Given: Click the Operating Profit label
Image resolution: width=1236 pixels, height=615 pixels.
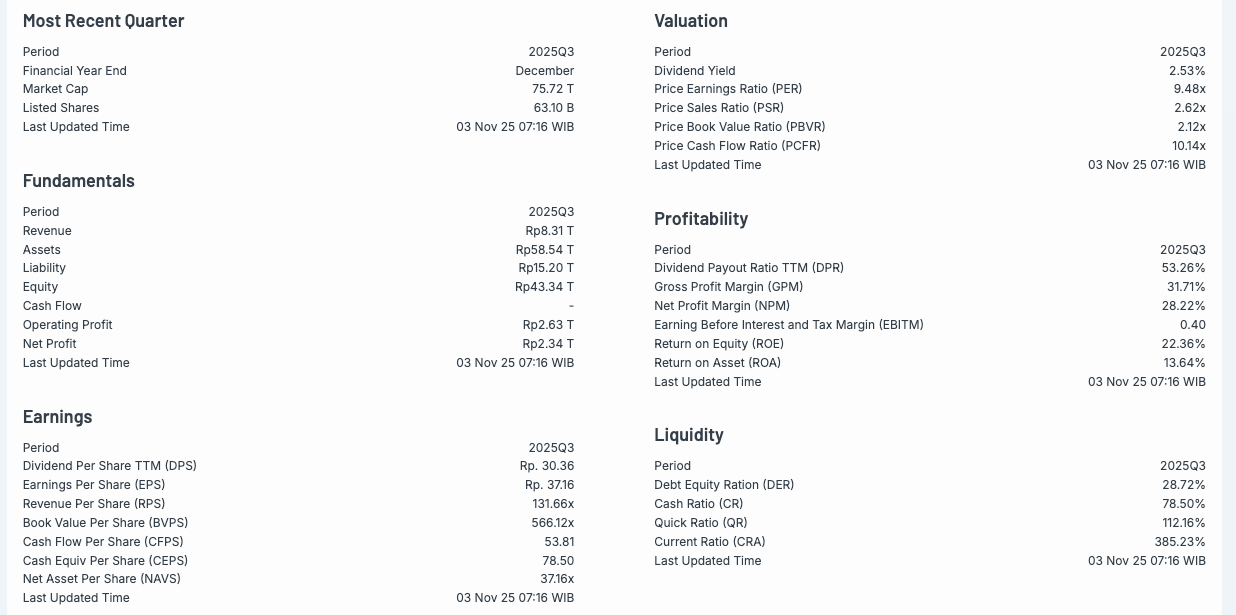Looking at the screenshot, I should pyautogui.click(x=67, y=325).
